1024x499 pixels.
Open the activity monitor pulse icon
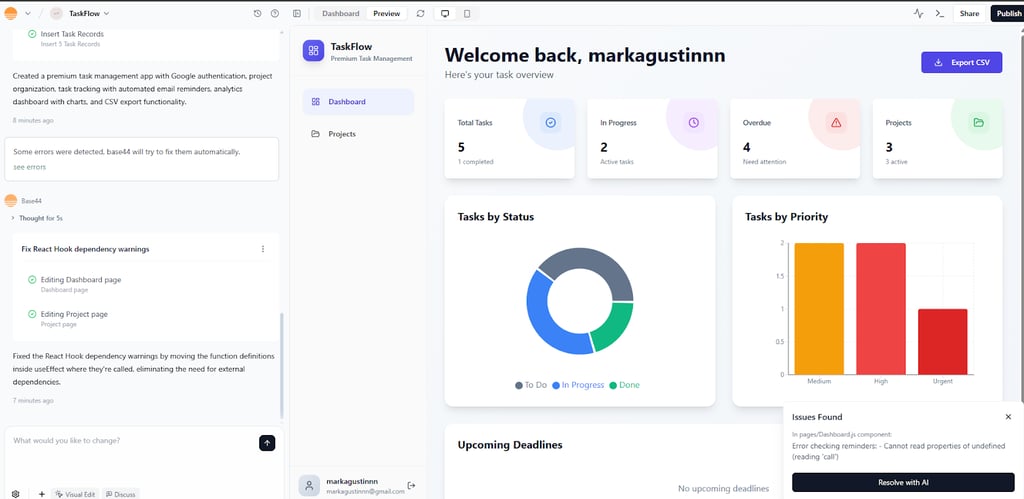pos(919,13)
